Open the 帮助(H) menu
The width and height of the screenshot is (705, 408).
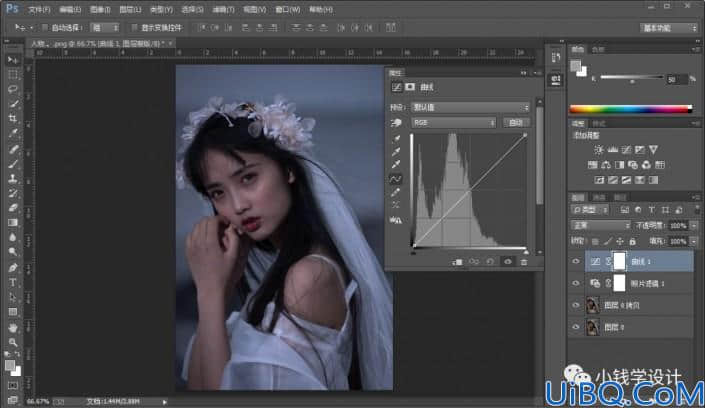tap(321, 9)
